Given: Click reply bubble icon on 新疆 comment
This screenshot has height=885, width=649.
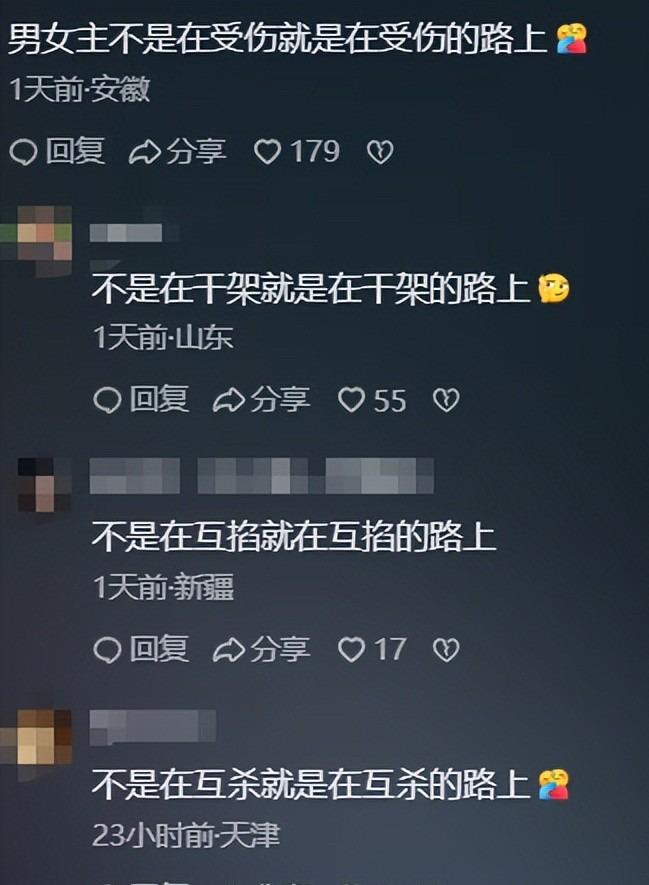Looking at the screenshot, I should pyautogui.click(x=107, y=650).
